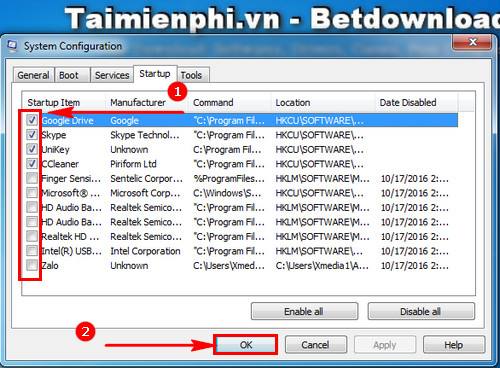The image size is (500, 368).
Task: Switch to the General tab
Action: tap(33, 75)
